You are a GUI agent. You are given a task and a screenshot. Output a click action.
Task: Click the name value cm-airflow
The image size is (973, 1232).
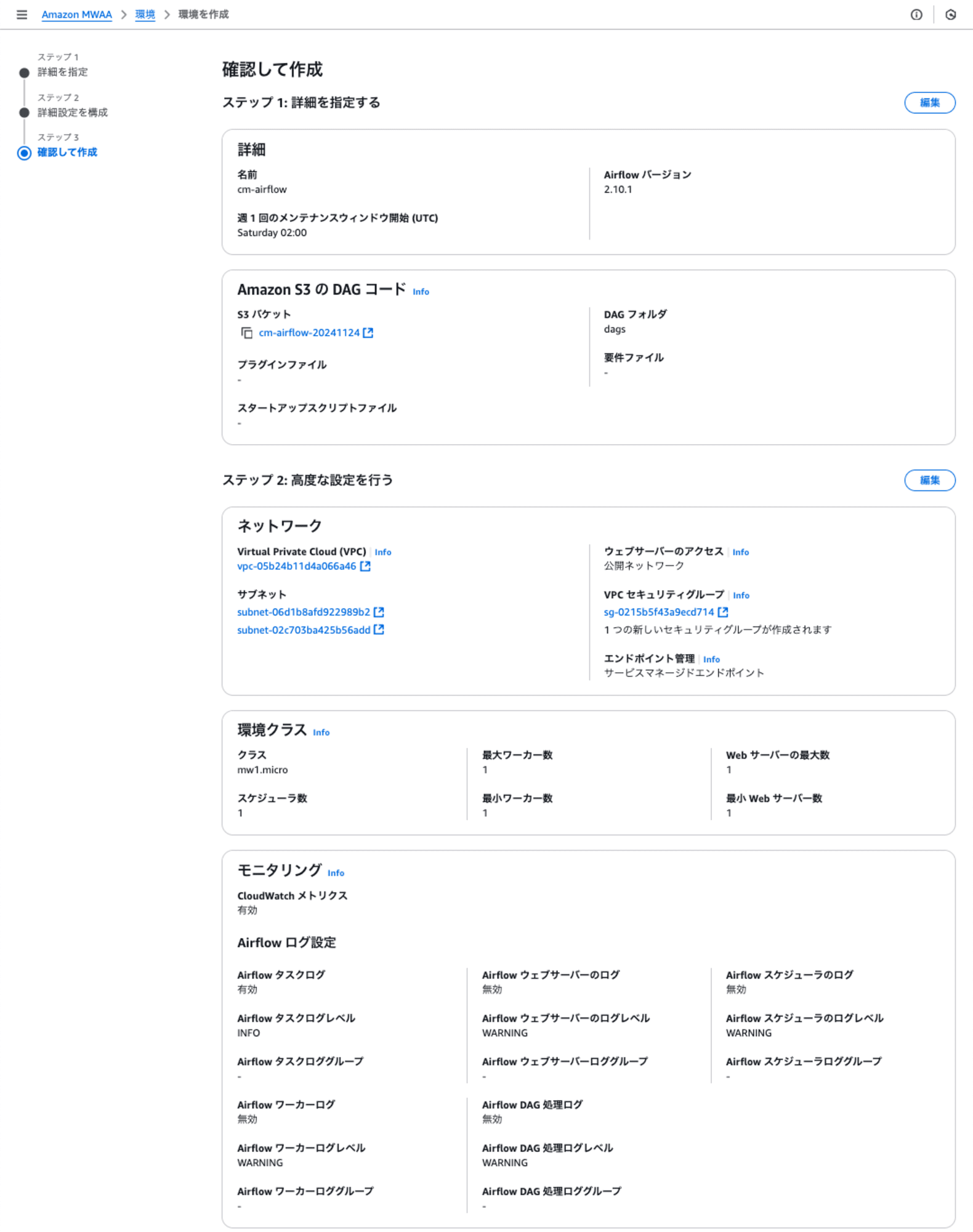pos(262,189)
